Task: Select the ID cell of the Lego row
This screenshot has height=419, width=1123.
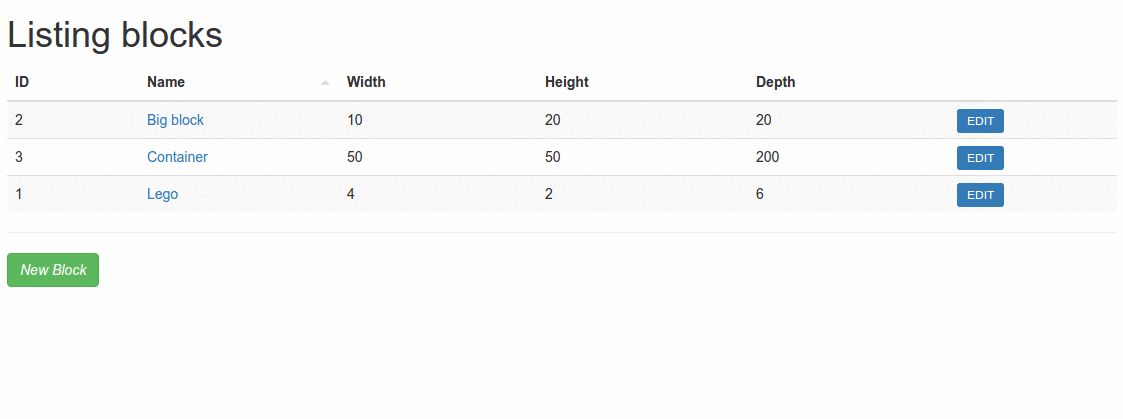Action: click(x=19, y=194)
